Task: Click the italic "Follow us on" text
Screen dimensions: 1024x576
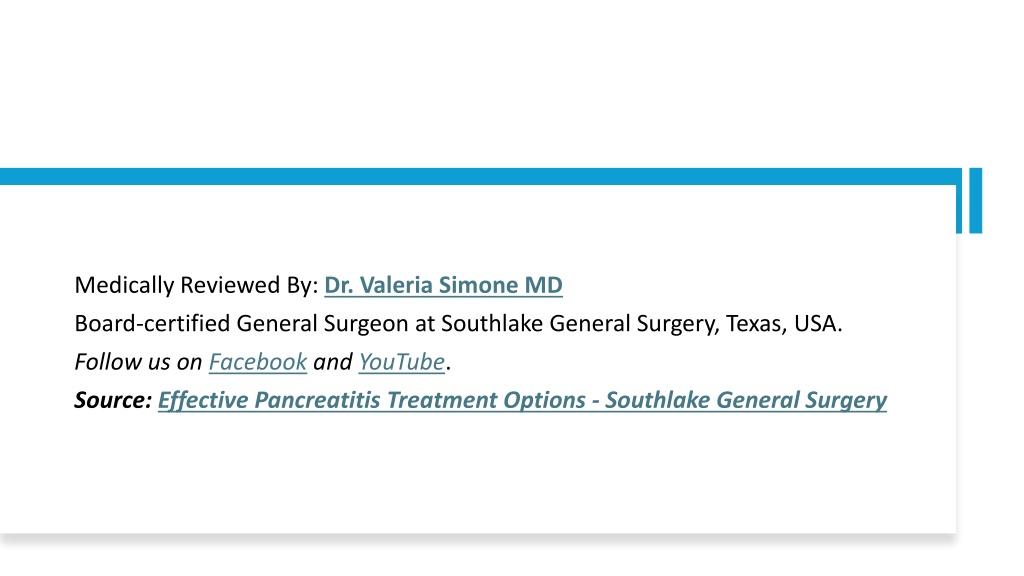Action: point(138,362)
